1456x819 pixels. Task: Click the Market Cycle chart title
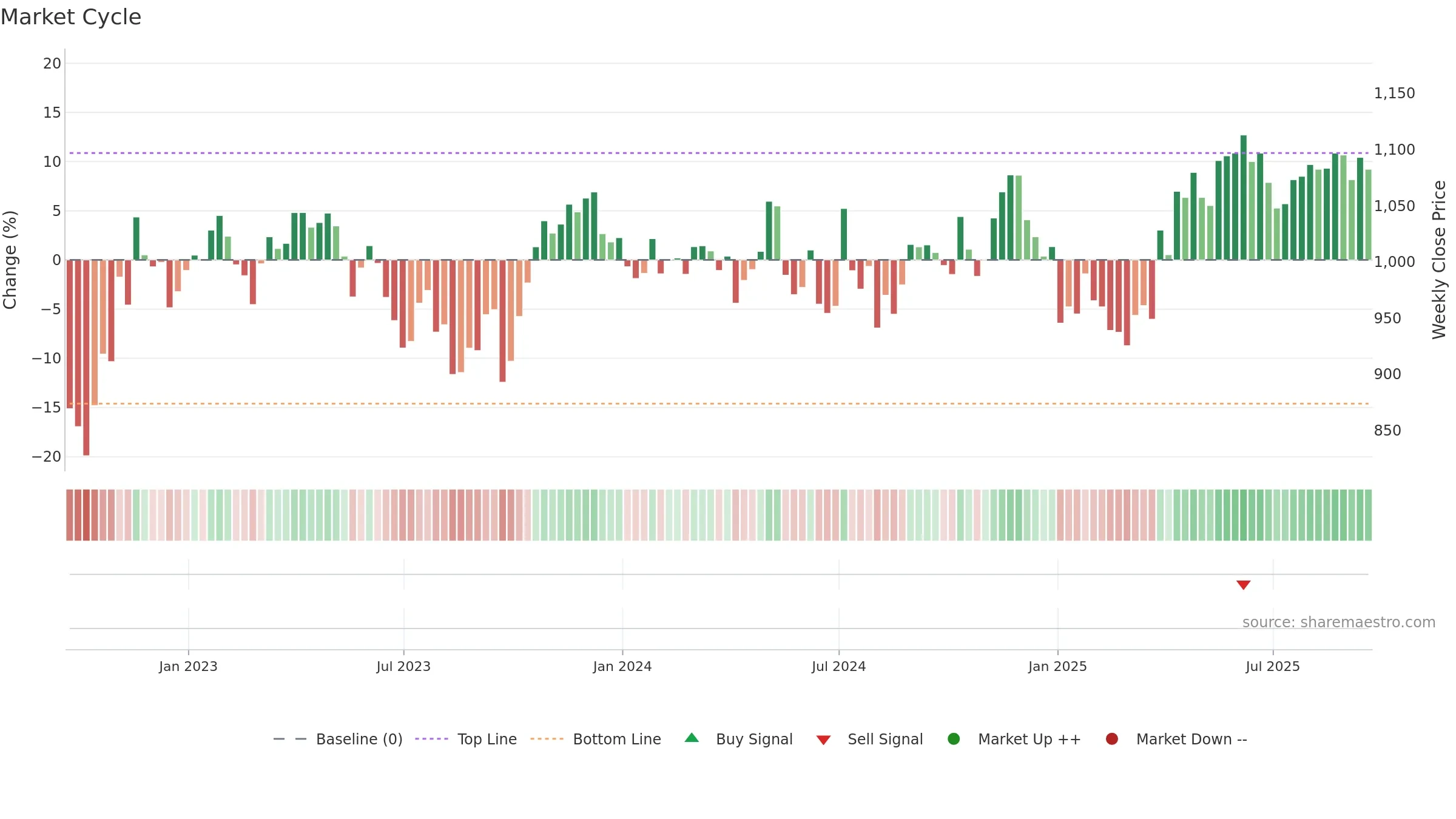click(71, 17)
